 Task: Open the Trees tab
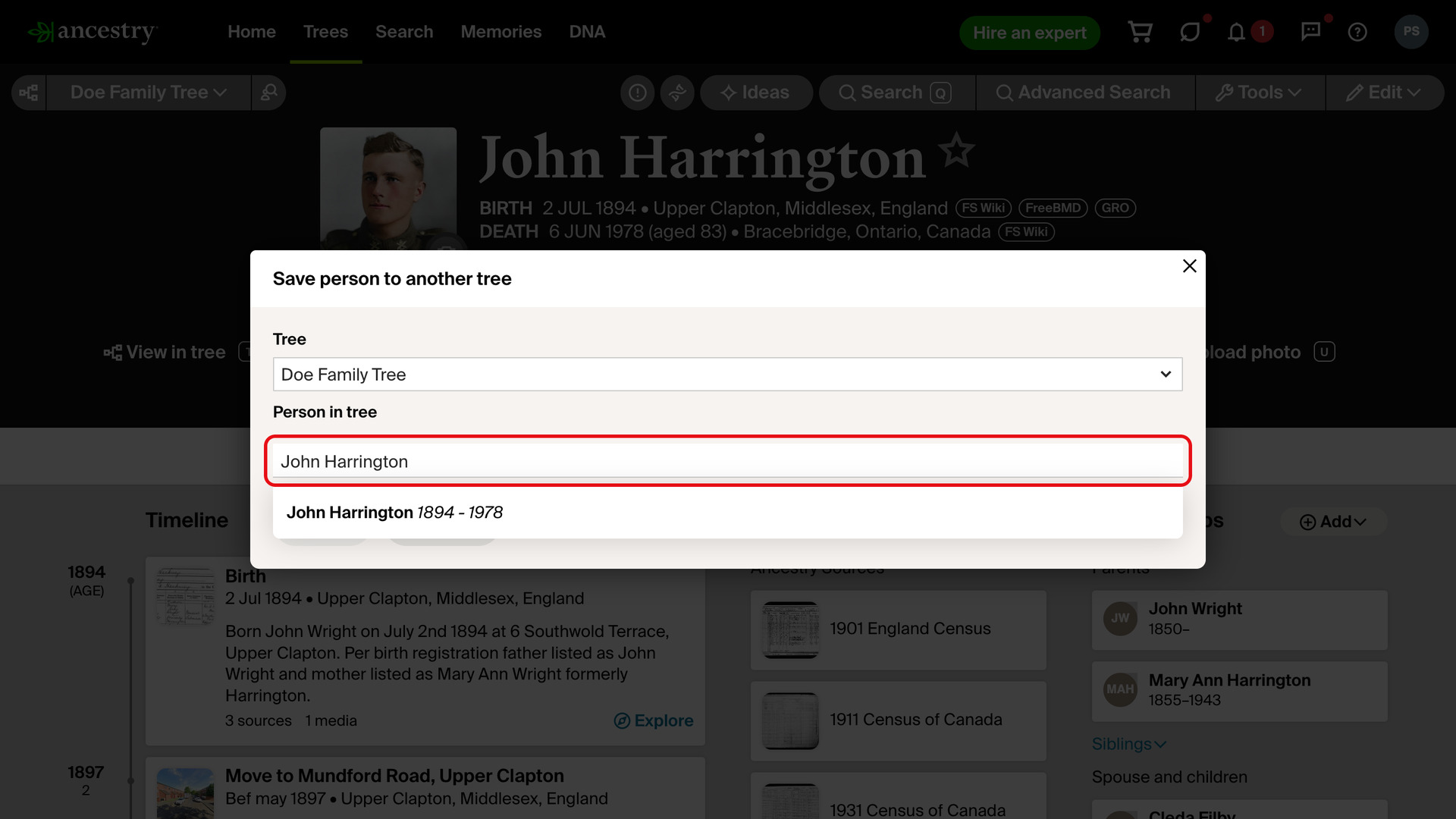325,32
